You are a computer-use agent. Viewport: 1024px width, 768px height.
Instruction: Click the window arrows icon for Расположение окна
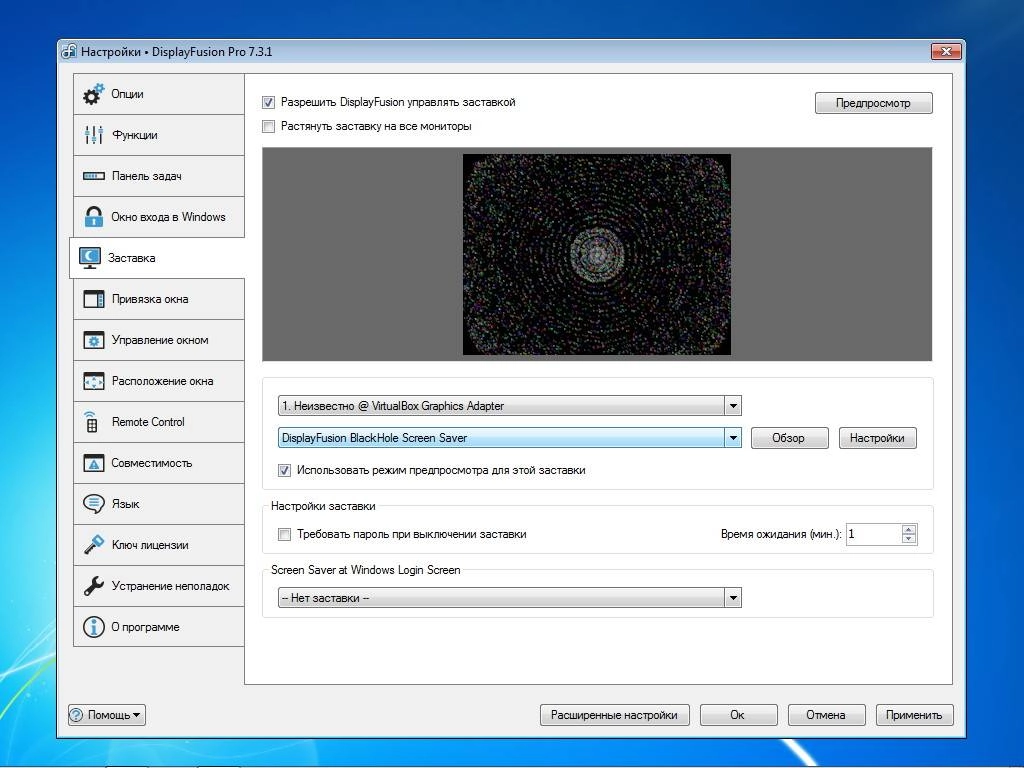click(93, 381)
